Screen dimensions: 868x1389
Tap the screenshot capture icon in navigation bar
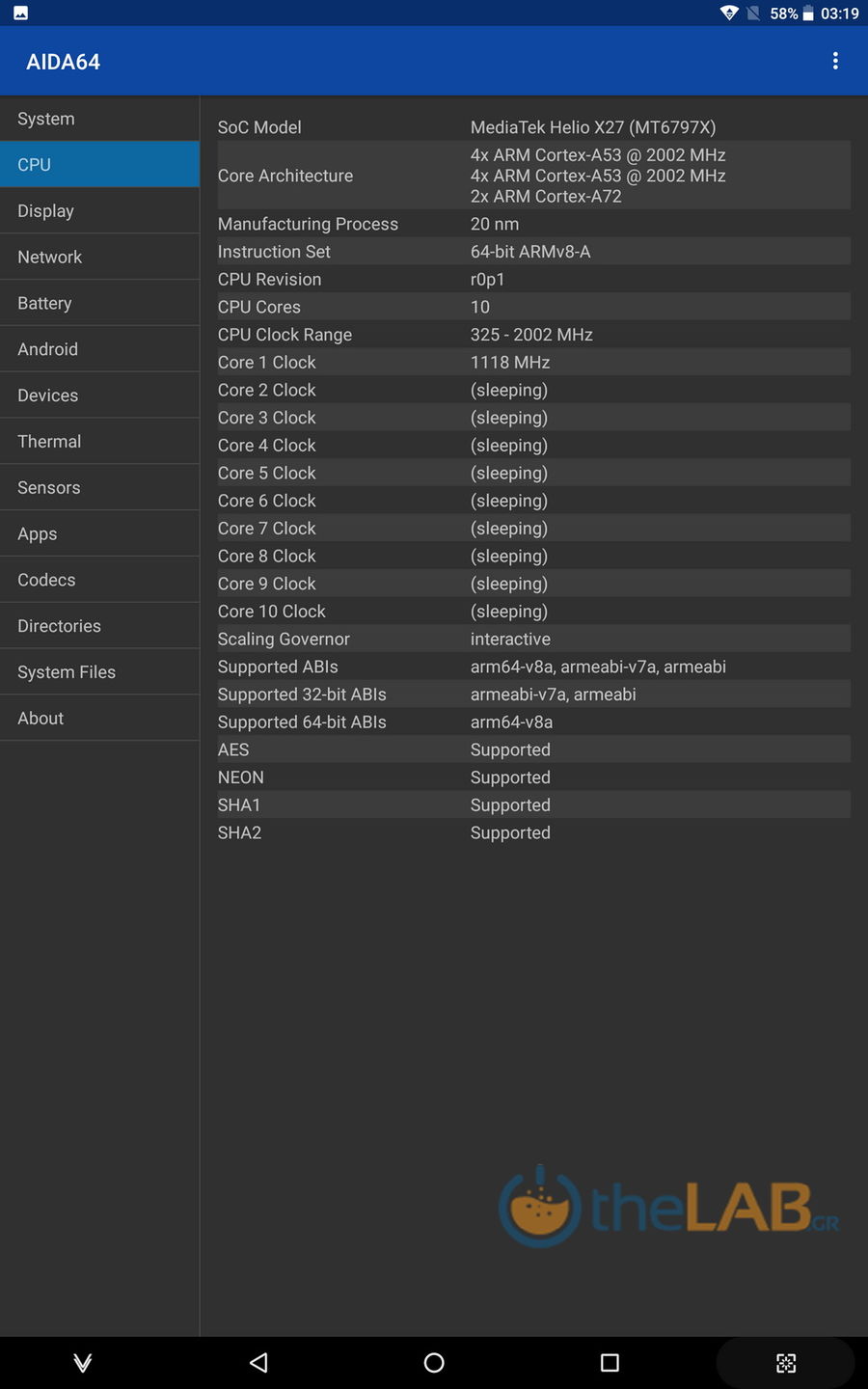(786, 1362)
